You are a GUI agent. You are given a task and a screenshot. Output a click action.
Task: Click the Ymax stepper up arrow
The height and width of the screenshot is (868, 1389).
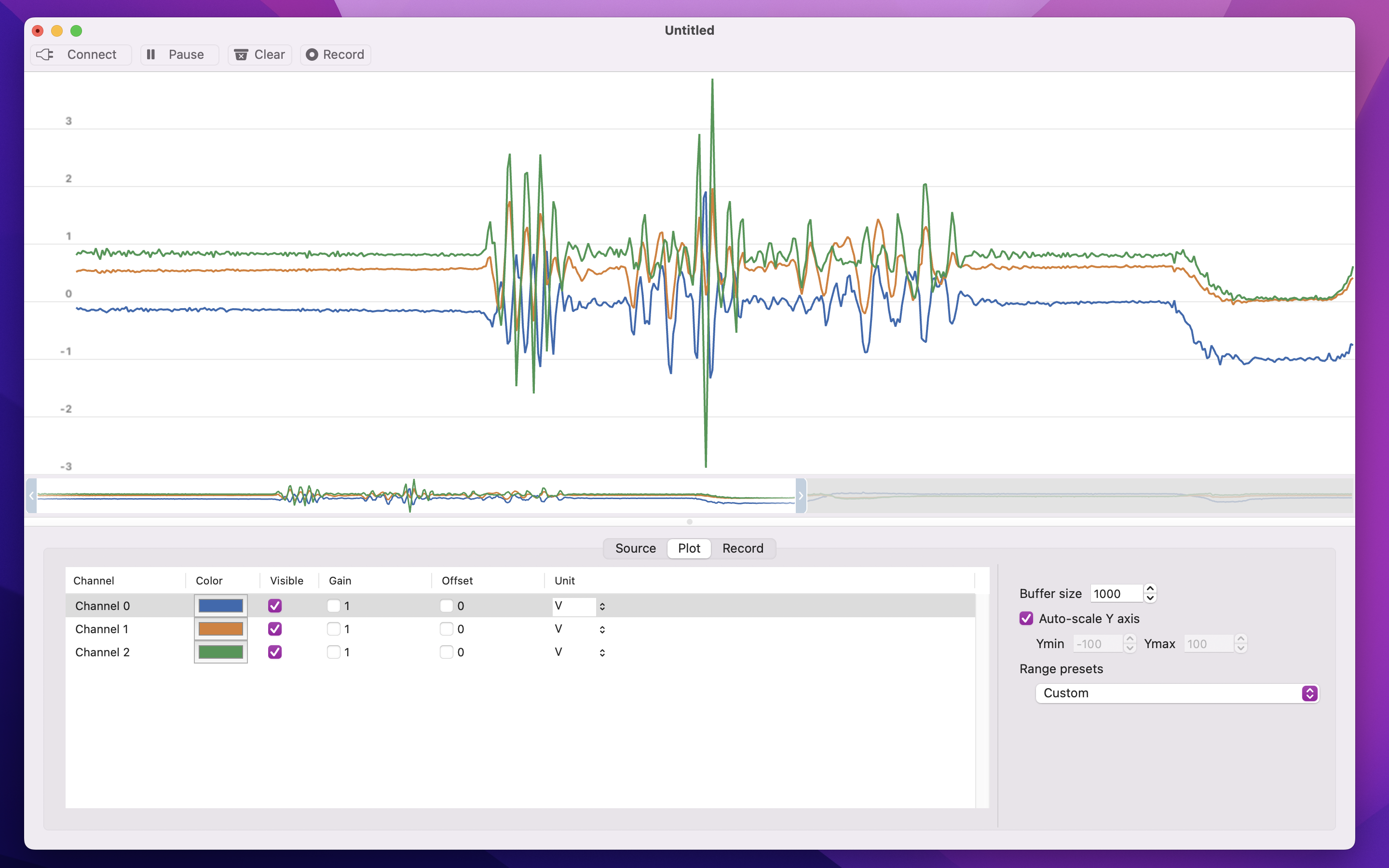click(x=1240, y=639)
